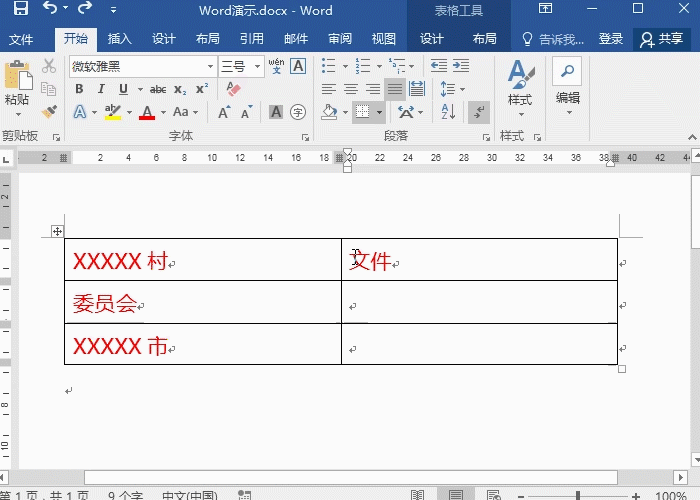Toggle superscript formatting
Image resolution: width=700 pixels, height=500 pixels.
pyautogui.click(x=202, y=89)
